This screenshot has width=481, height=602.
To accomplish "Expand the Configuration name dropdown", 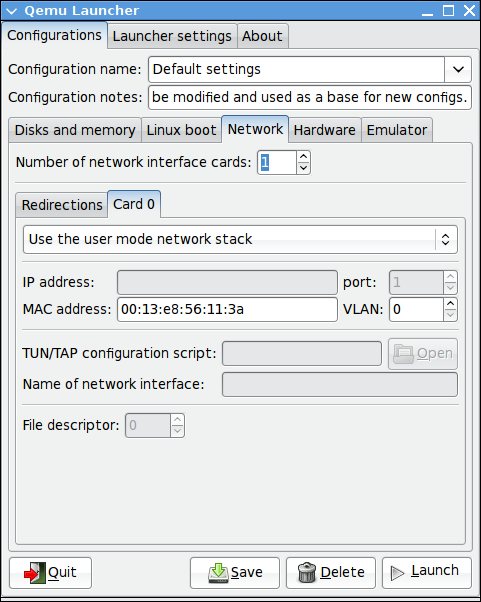I will coord(458,69).
